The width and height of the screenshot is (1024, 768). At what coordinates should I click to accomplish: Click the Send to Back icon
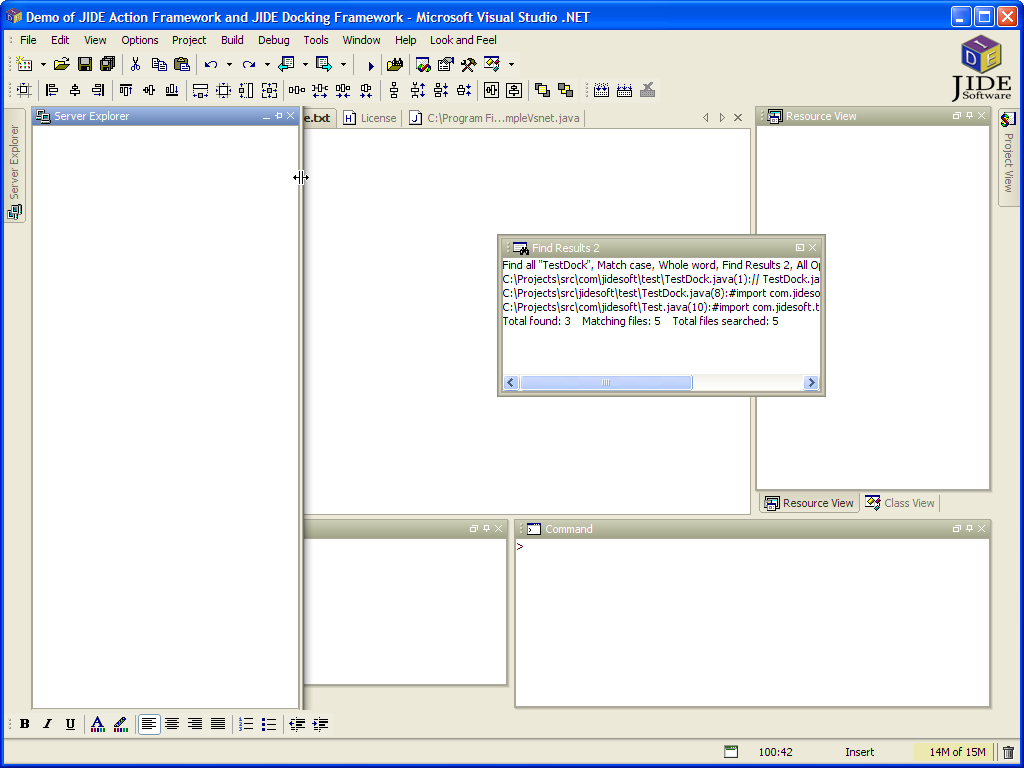(566, 90)
